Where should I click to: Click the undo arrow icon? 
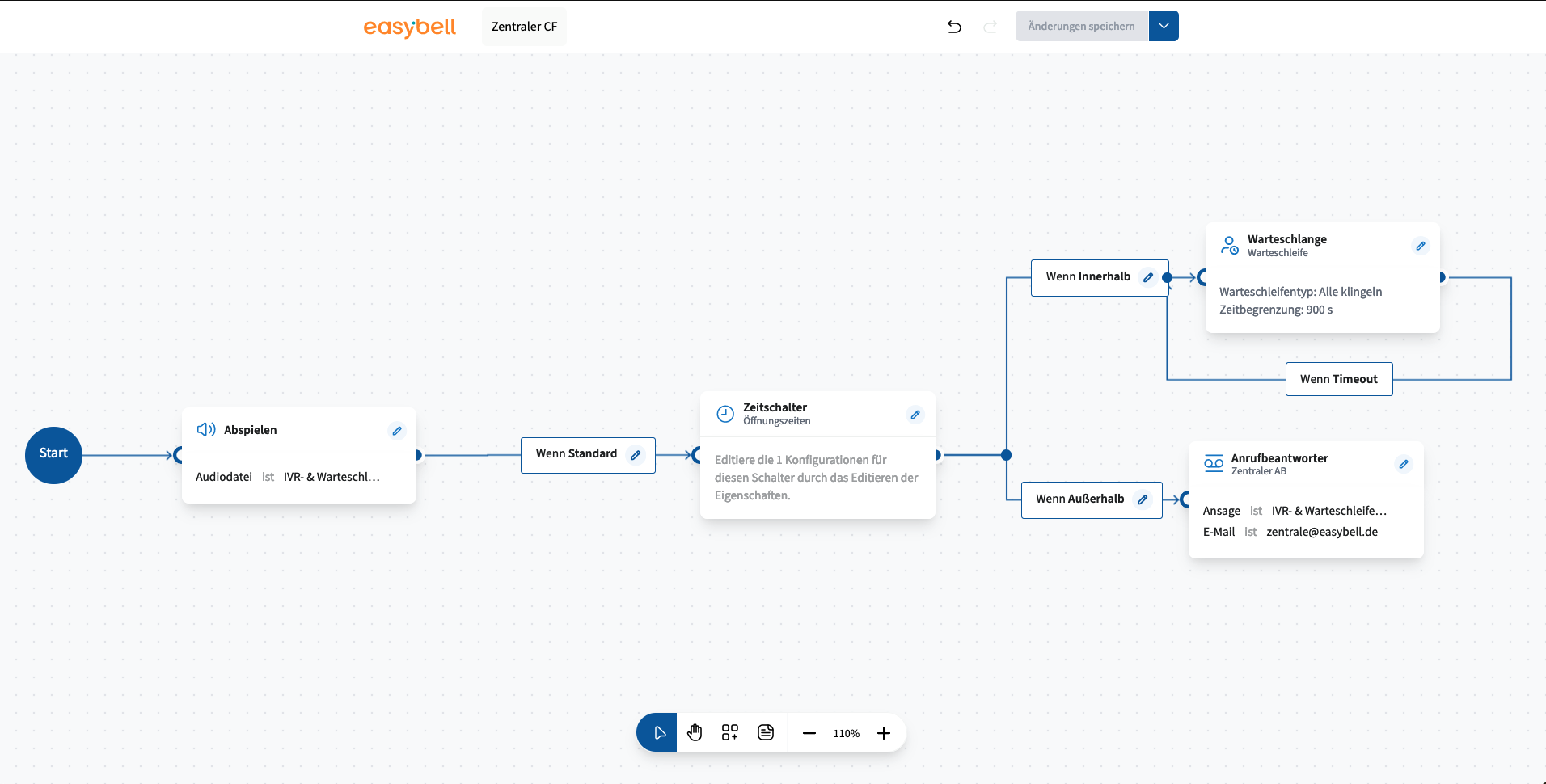coord(954,26)
